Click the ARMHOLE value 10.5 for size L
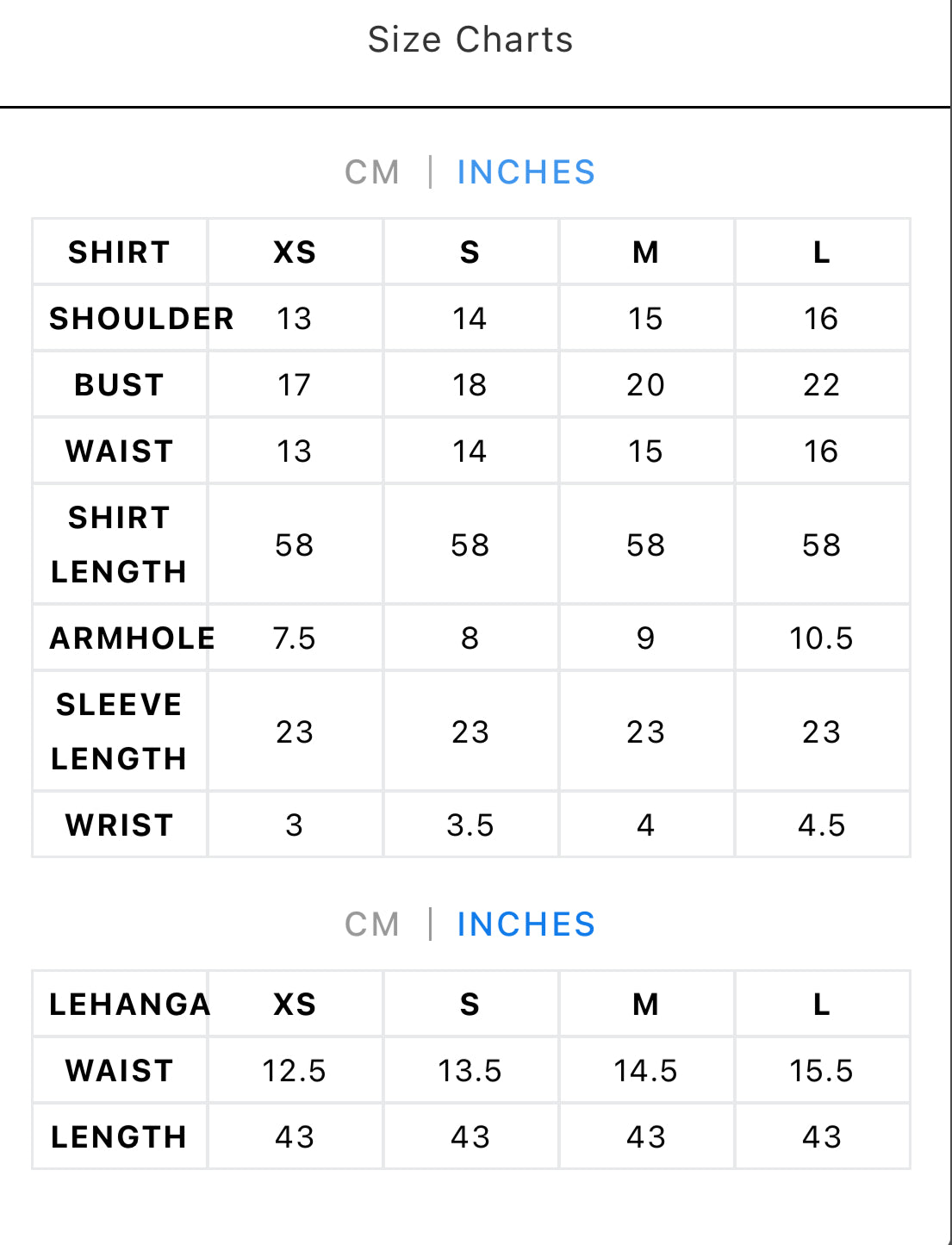This screenshot has height=1245, width=952. pyautogui.click(x=822, y=638)
